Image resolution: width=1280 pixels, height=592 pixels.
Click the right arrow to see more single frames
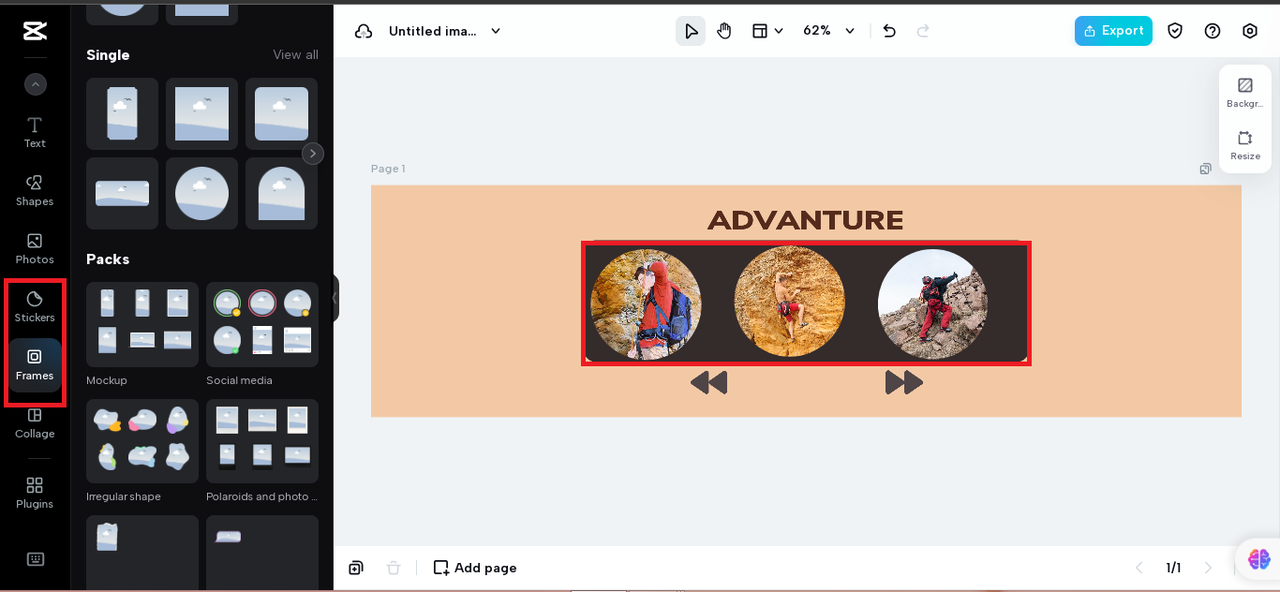(313, 154)
